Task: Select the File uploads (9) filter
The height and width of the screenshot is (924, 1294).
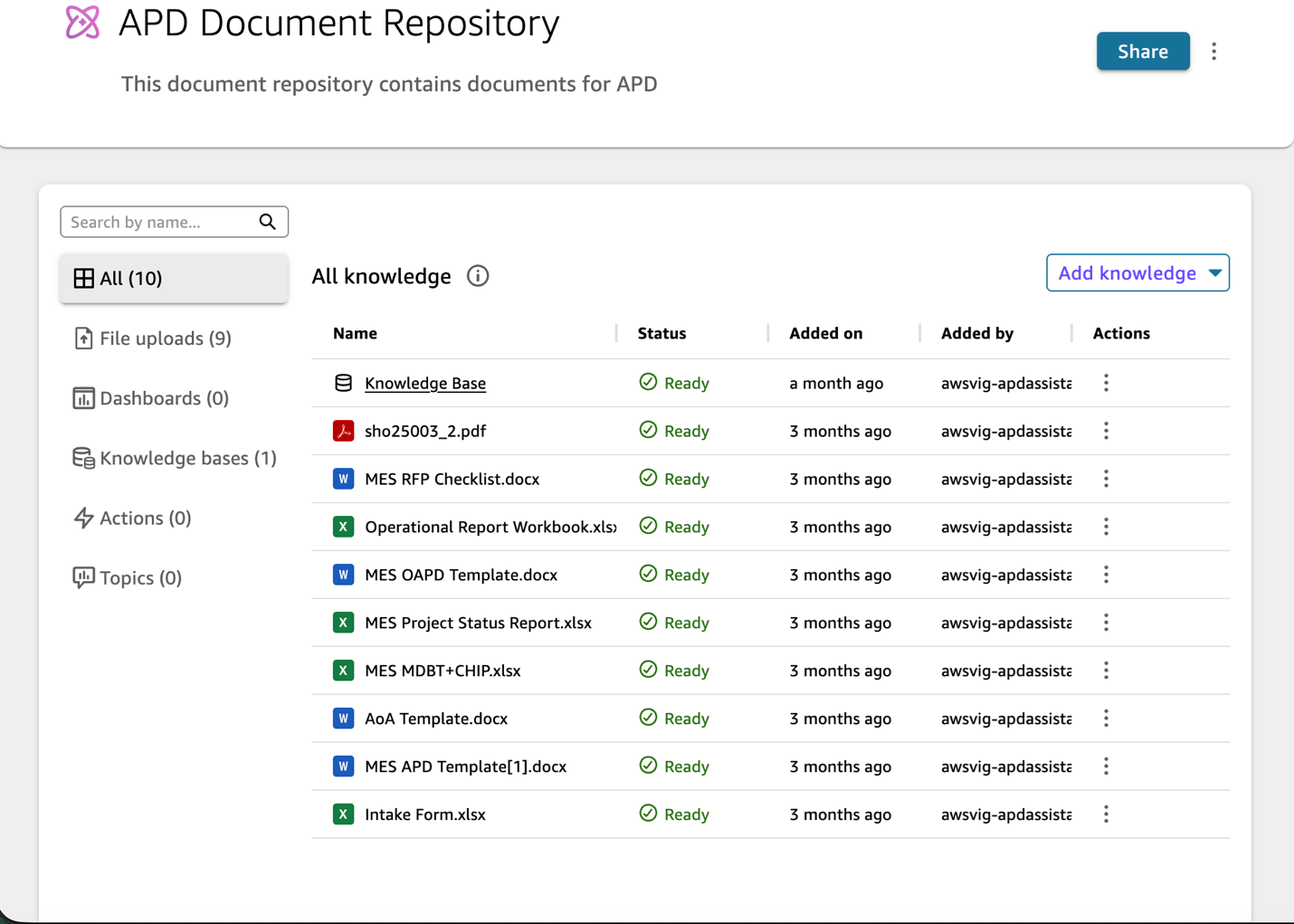Action: click(x=165, y=338)
